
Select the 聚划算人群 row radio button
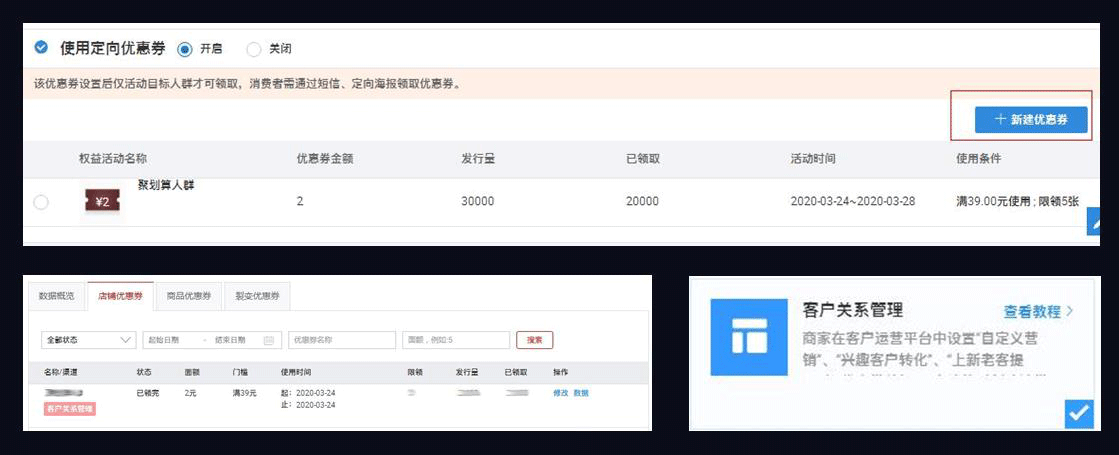coord(41,202)
